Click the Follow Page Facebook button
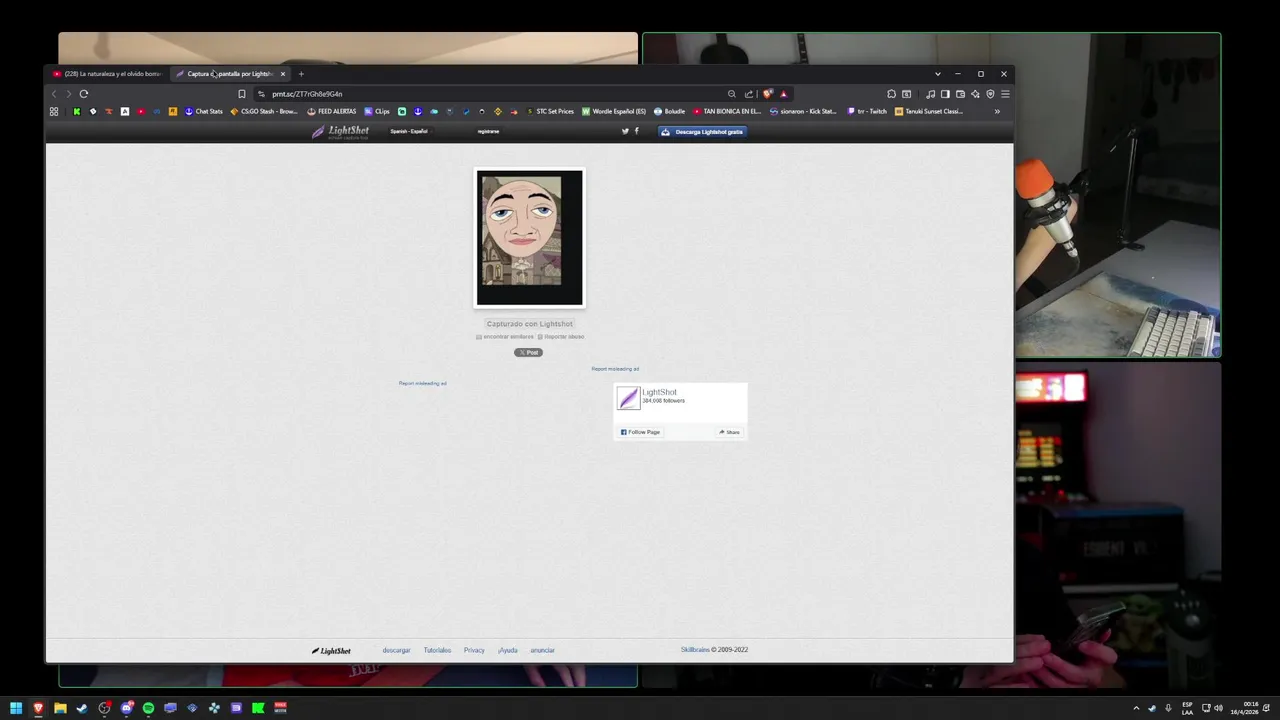The image size is (1280, 720). 640,432
